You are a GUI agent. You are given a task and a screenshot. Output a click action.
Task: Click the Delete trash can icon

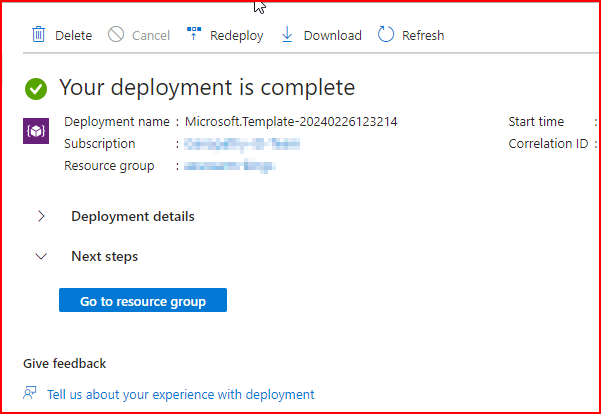38,34
